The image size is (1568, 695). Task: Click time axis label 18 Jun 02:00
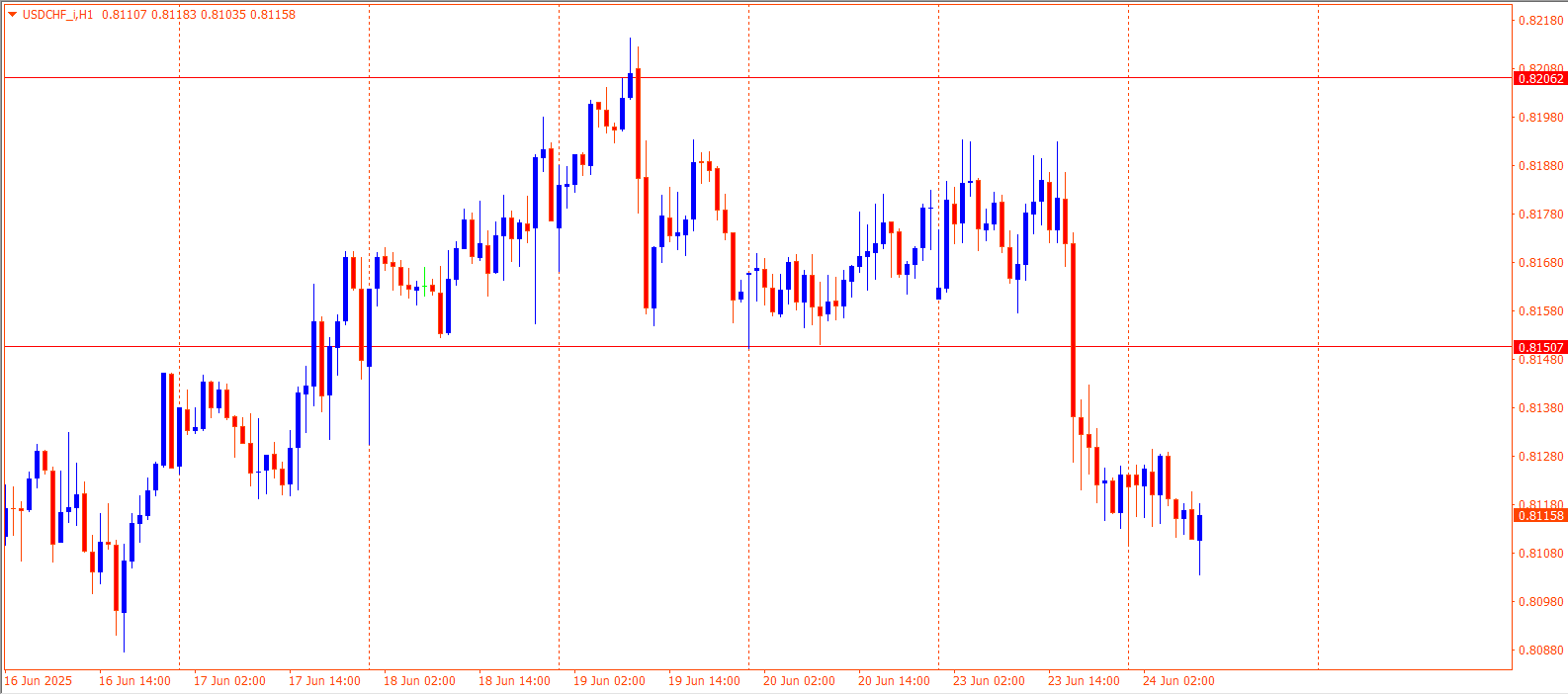pyautogui.click(x=419, y=681)
